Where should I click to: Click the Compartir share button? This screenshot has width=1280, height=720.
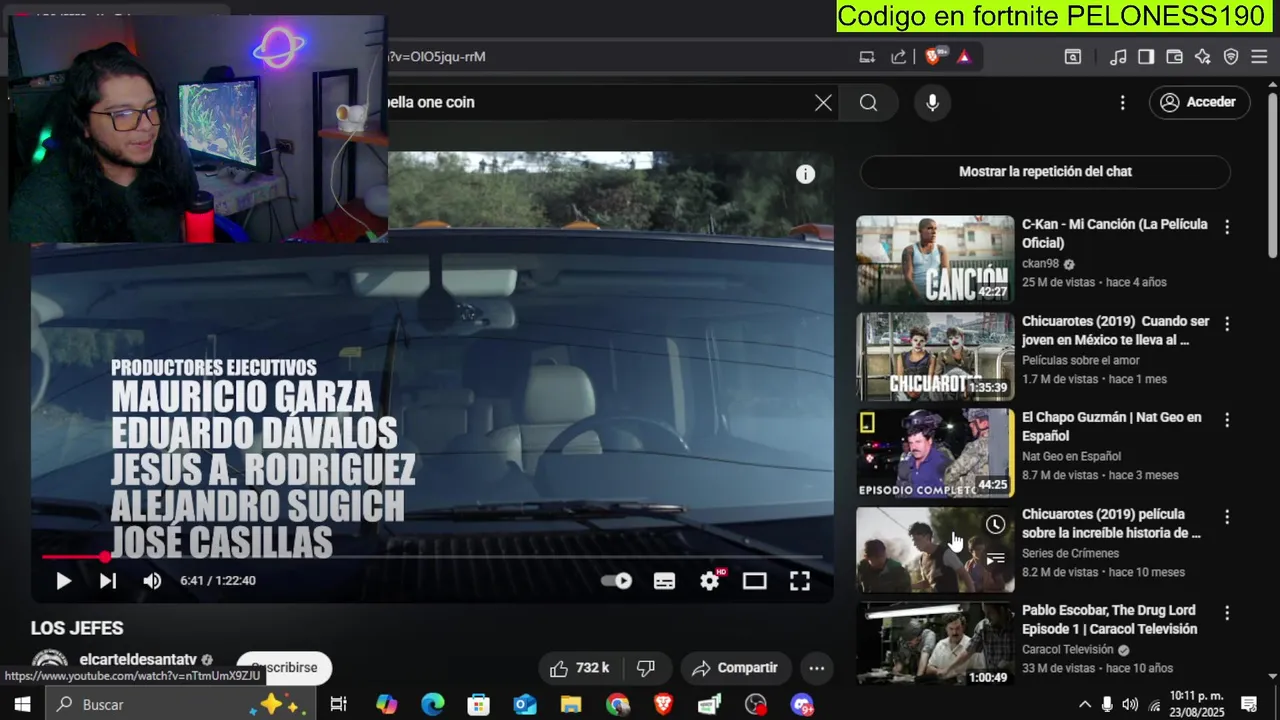tap(735, 668)
